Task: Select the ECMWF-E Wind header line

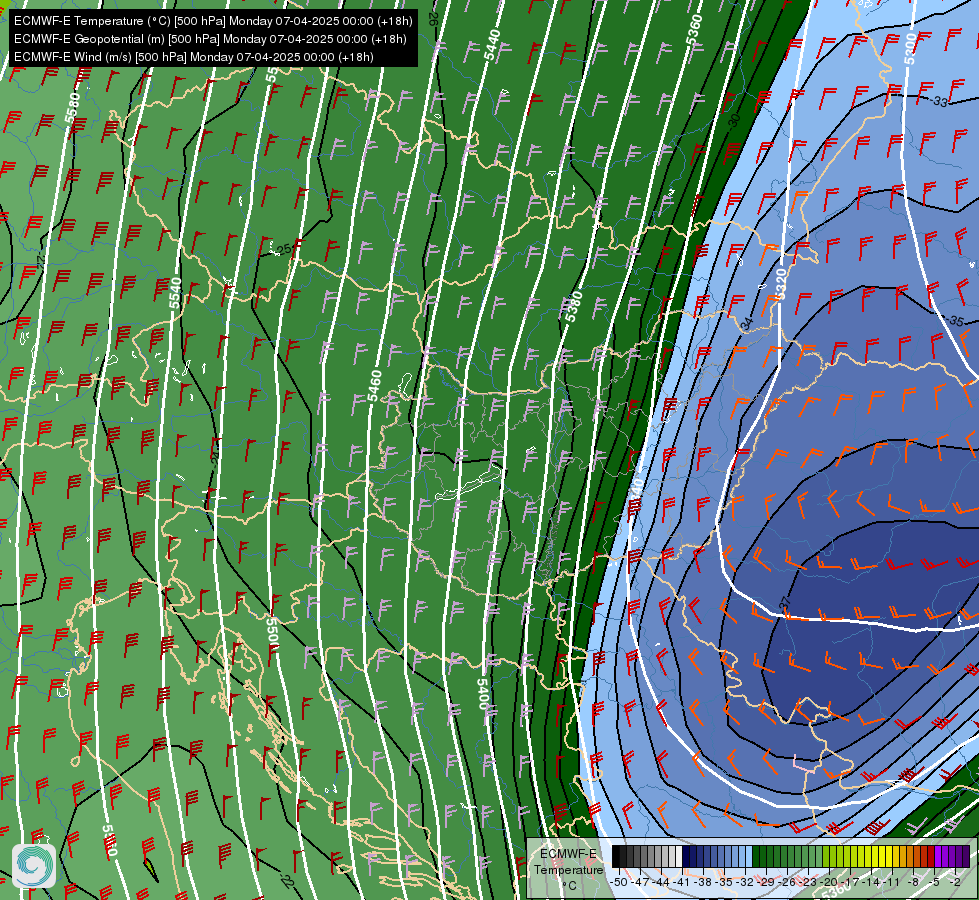Action: 194,57
